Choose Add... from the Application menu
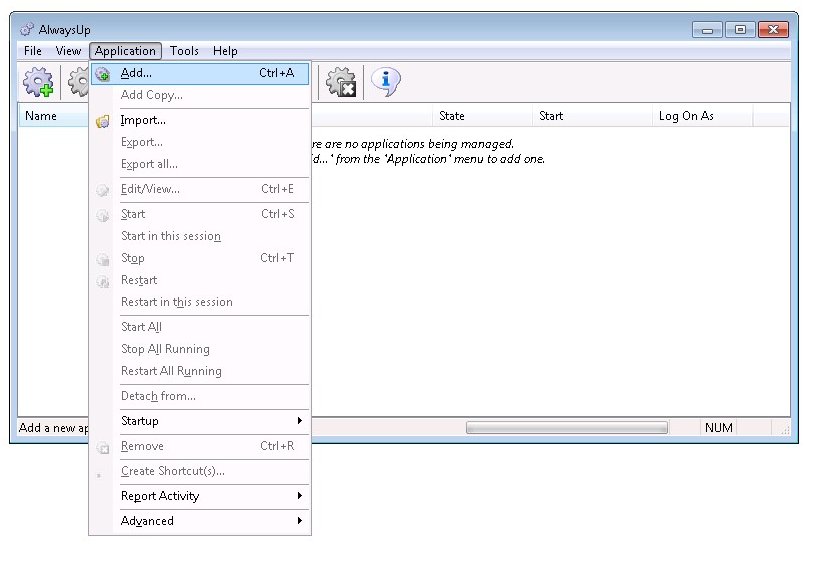Screen dimensions: 817x563 point(200,73)
